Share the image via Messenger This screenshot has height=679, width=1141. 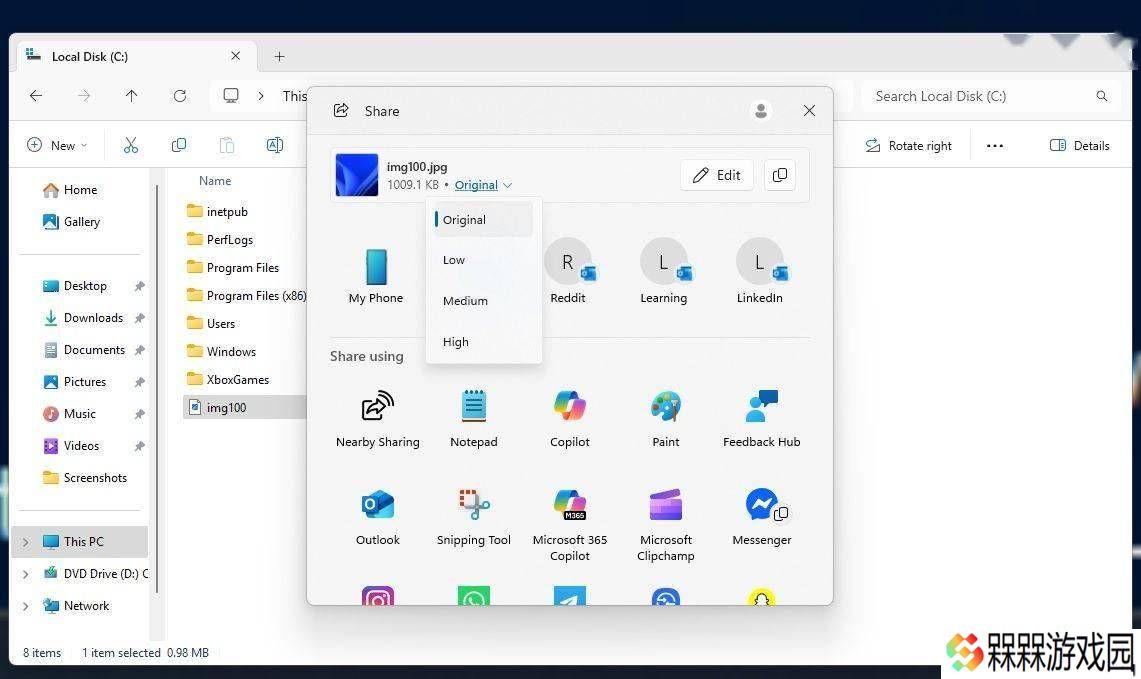761,517
